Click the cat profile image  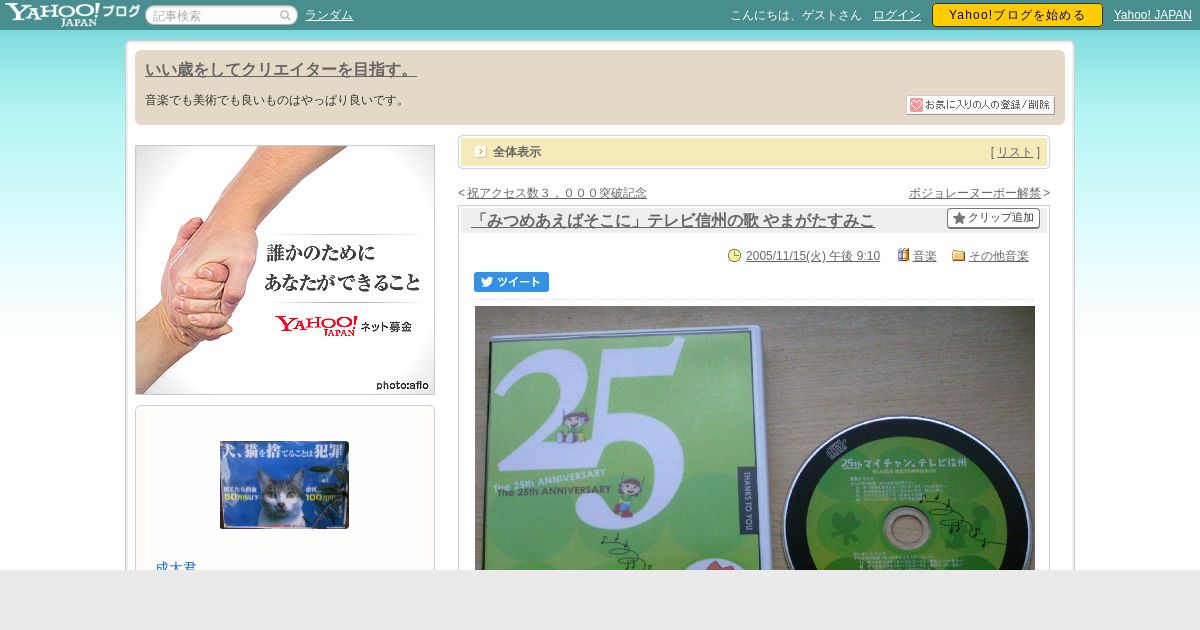284,485
